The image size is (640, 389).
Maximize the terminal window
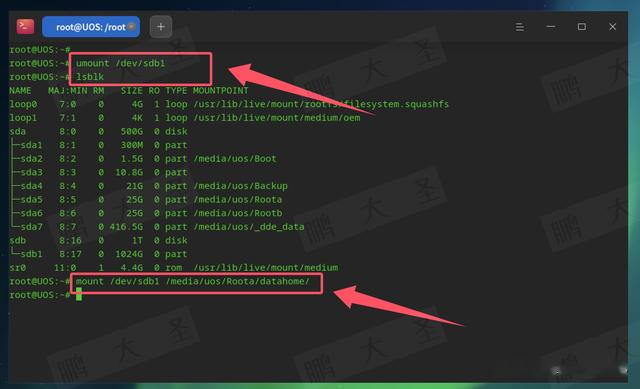coord(582,27)
